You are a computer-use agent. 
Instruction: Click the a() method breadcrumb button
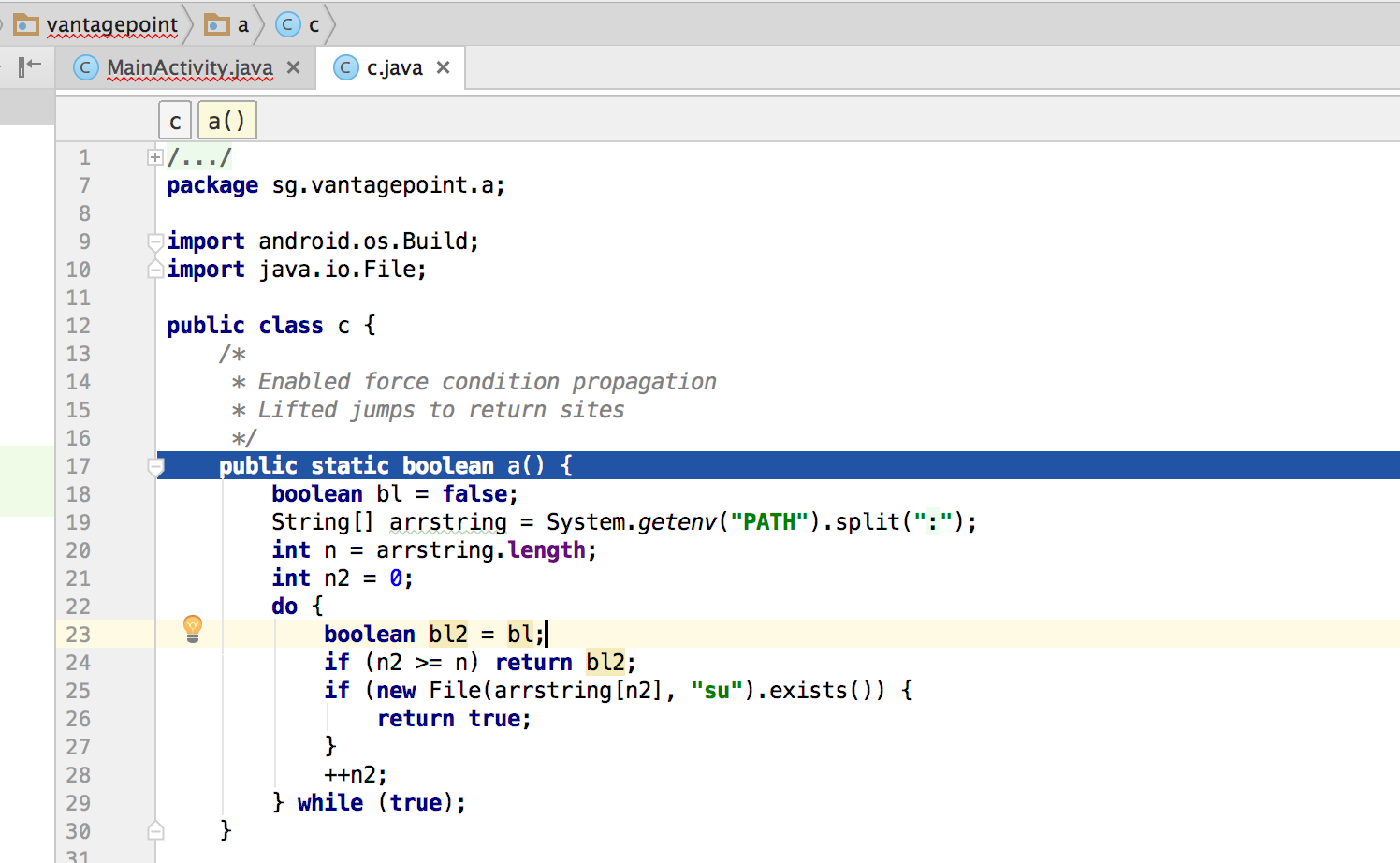(226, 121)
